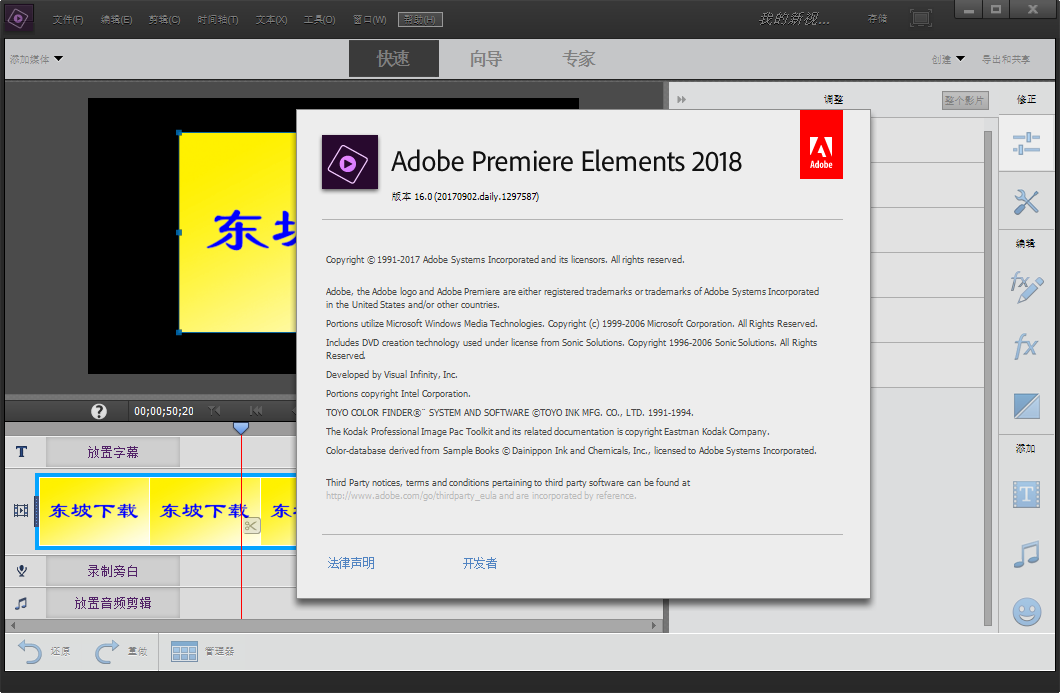Click the 开发者 link in about dialog

pos(479,562)
